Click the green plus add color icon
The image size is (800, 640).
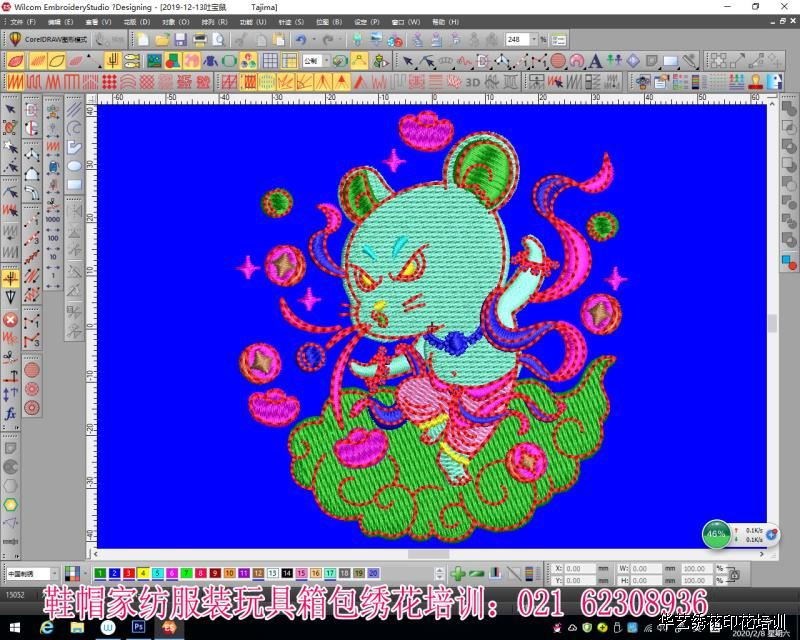point(457,574)
